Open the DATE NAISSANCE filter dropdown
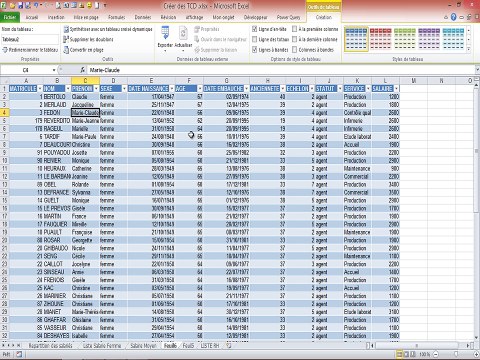The height and width of the screenshot is (360, 480). 172,89
